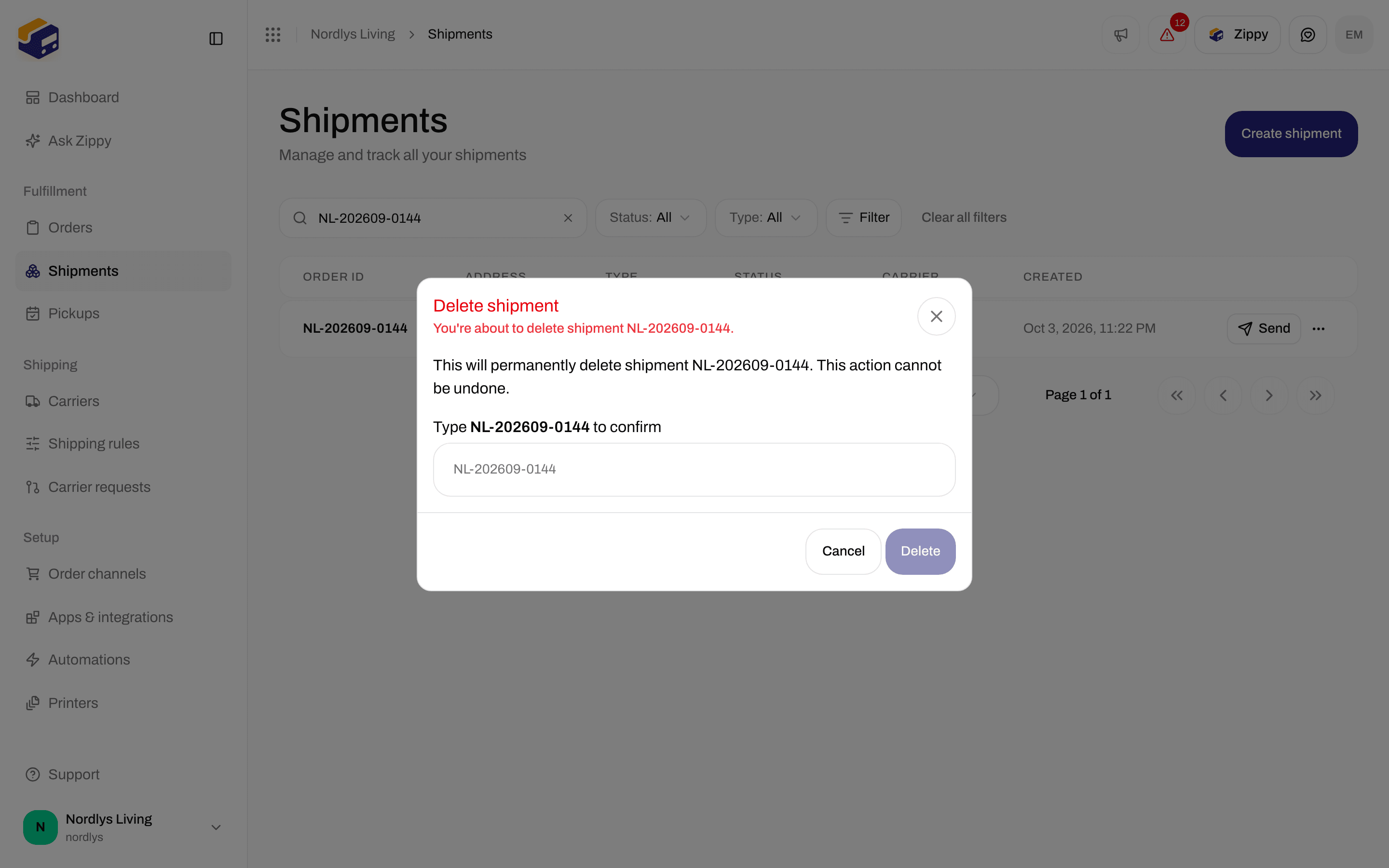Image resolution: width=1389 pixels, height=868 pixels.
Task: Open Orders in sidebar
Action: coord(123,227)
